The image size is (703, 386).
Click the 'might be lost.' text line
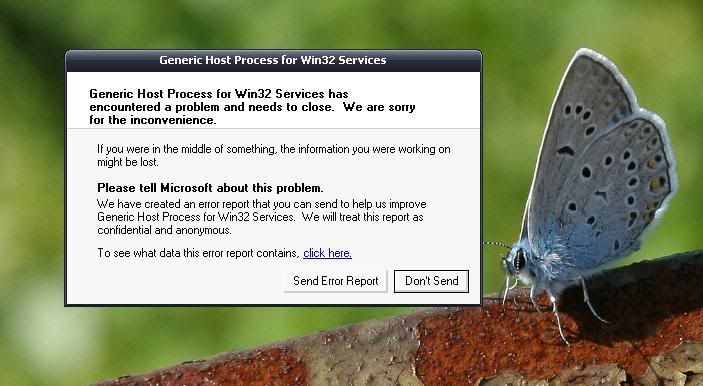(x=128, y=162)
